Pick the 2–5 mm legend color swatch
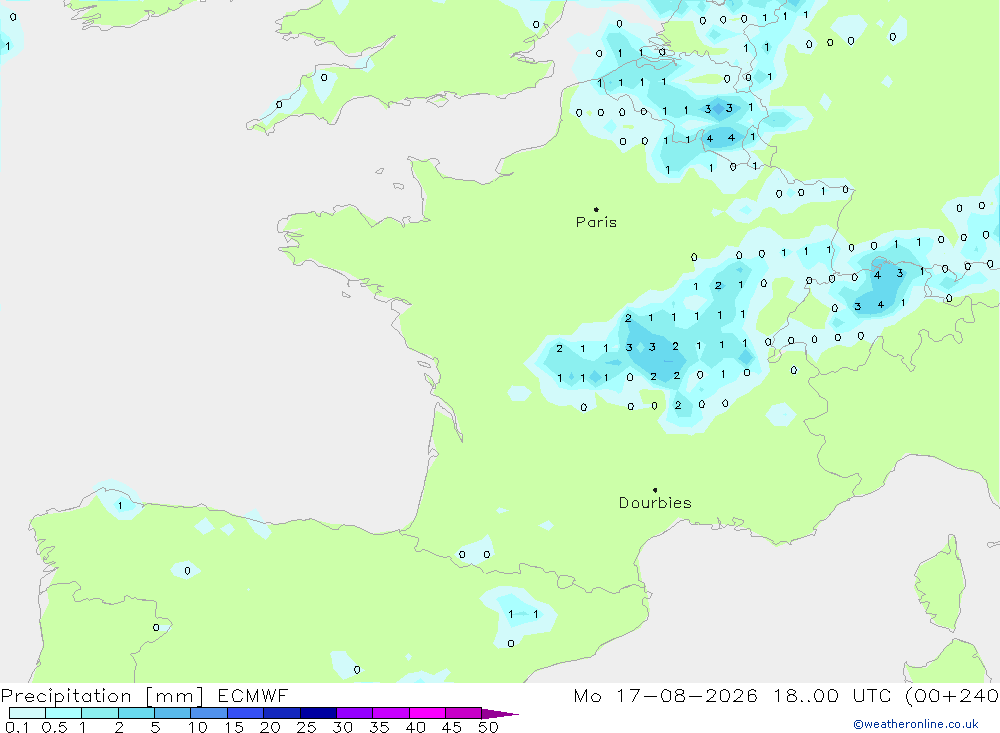1000x733 pixels. tap(136, 713)
